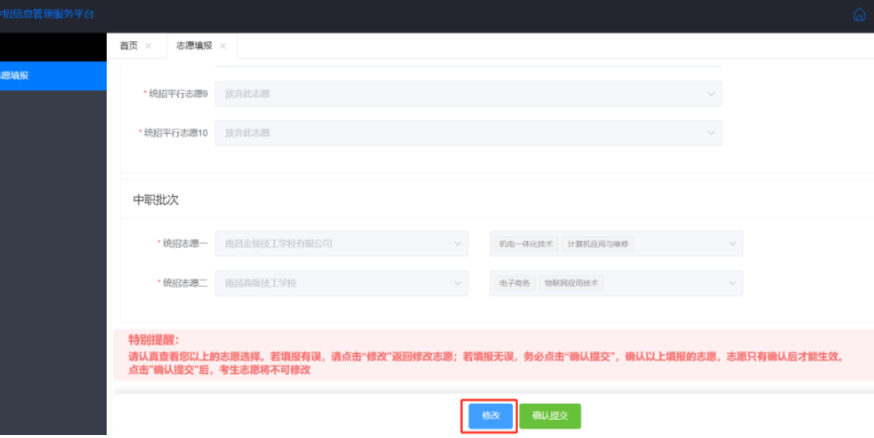Screen dimensions: 874x438
Task: Select the 物联网应用技术 major tag
Action: pos(572,284)
